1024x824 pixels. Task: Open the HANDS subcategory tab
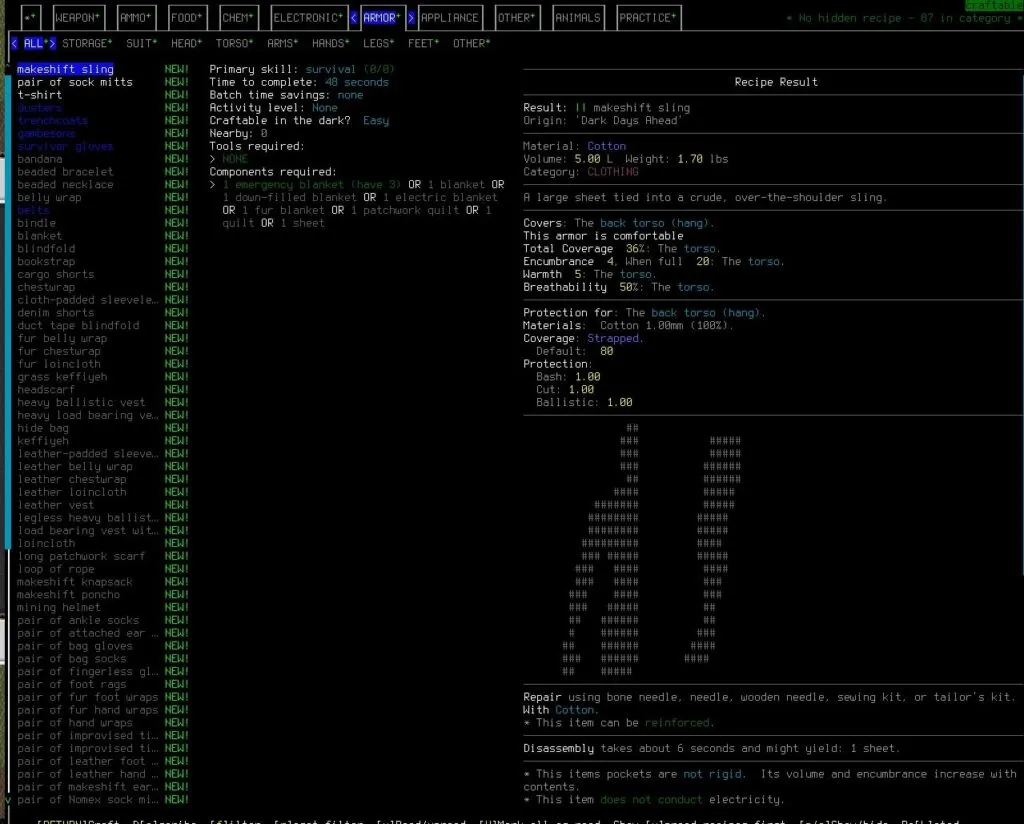(x=330, y=43)
